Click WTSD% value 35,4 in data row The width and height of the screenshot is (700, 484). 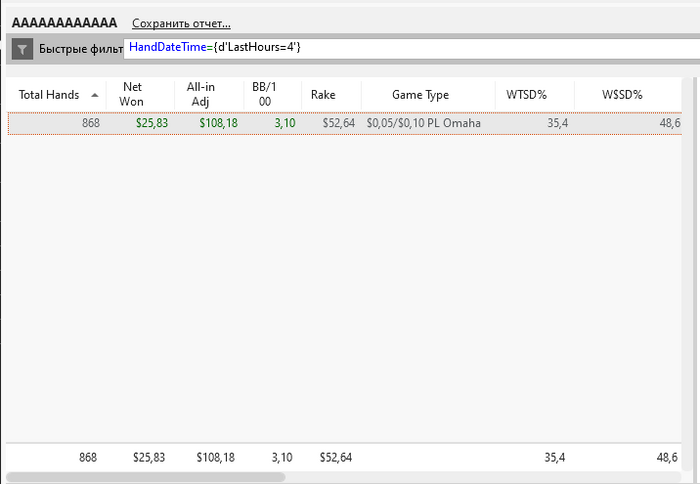[558, 123]
